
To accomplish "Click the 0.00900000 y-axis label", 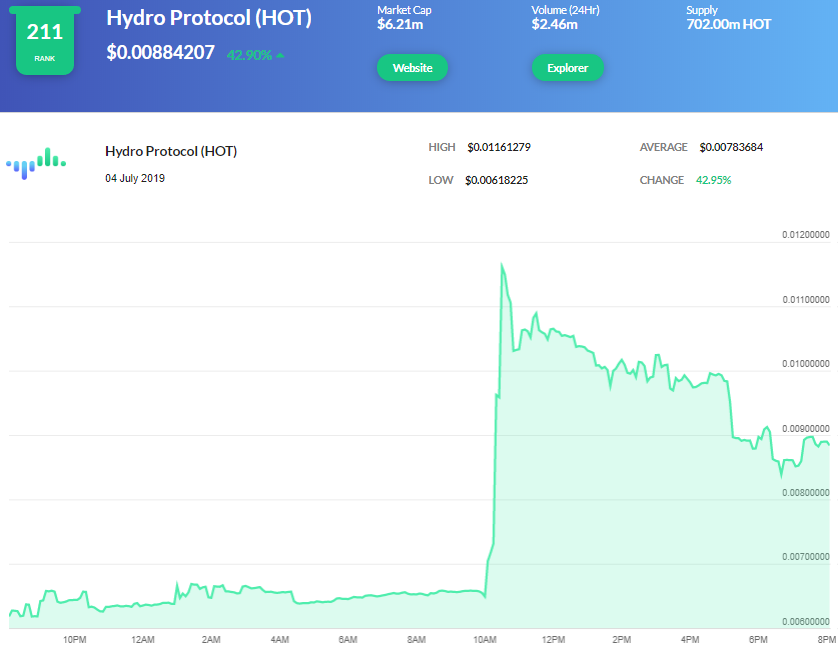I will coord(806,429).
